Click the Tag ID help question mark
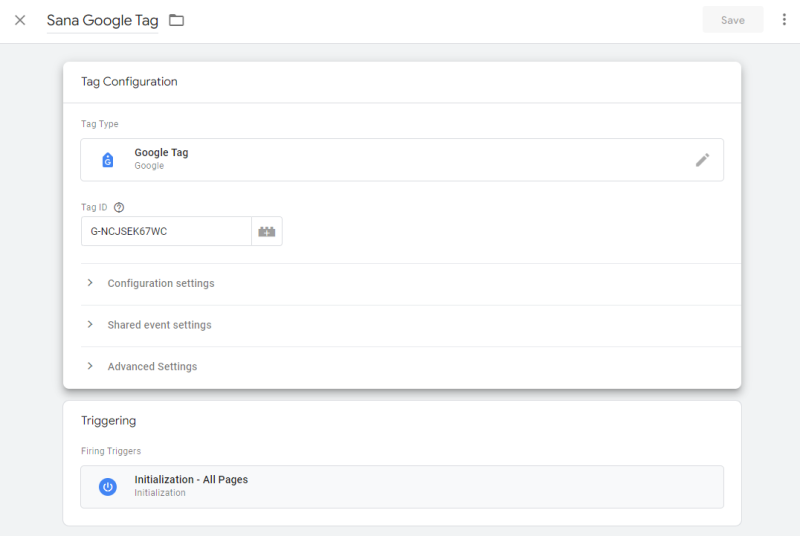This screenshot has height=536, width=800. (x=119, y=208)
